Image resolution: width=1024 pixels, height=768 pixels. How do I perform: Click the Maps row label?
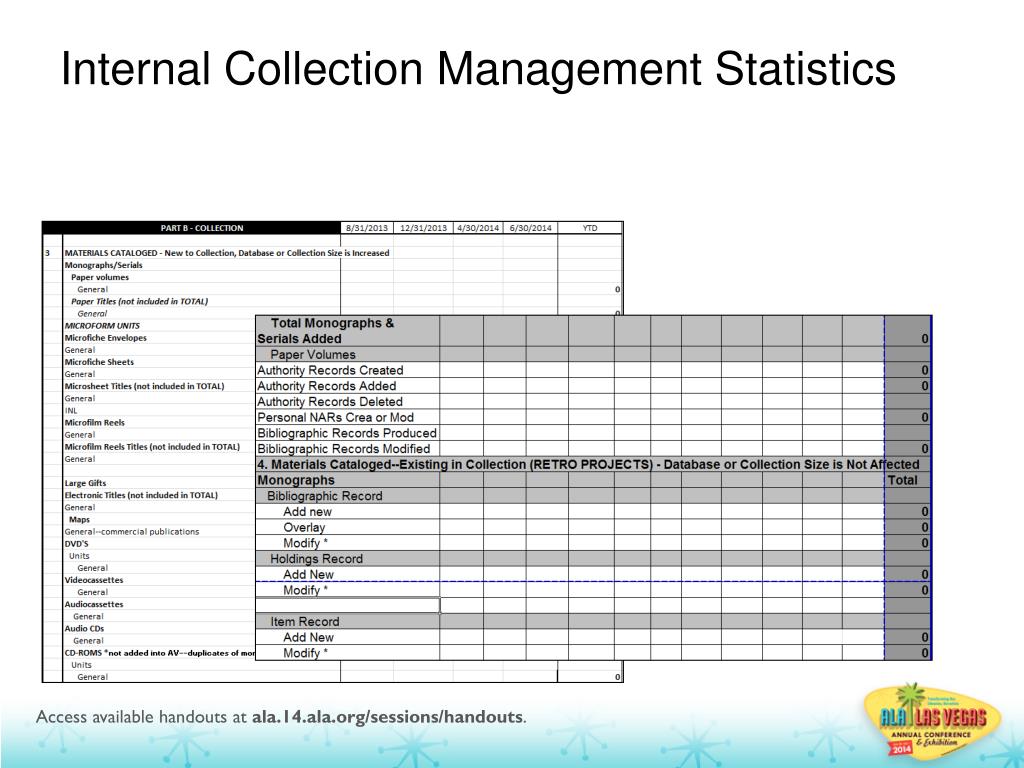point(79,520)
